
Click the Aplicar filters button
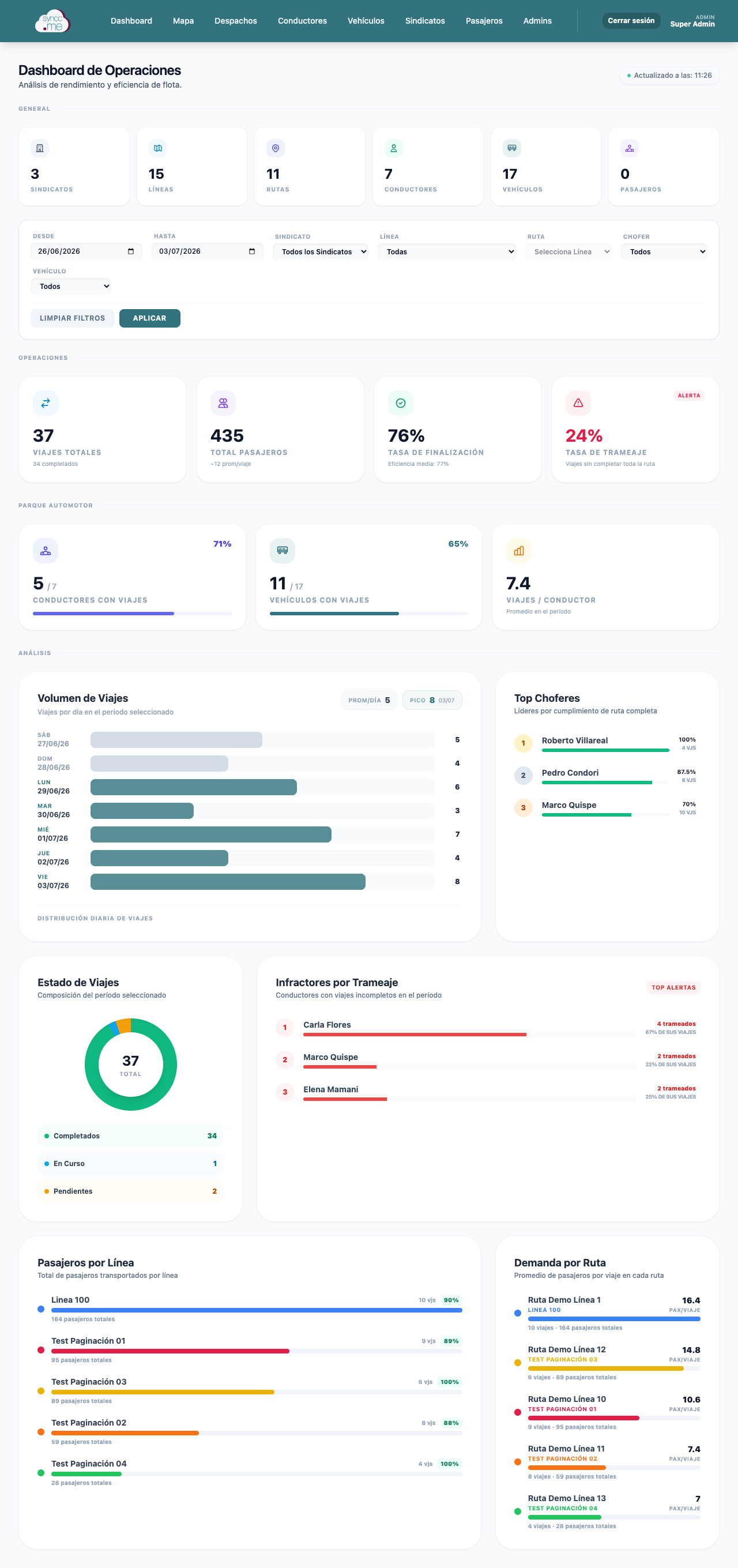[x=150, y=318]
